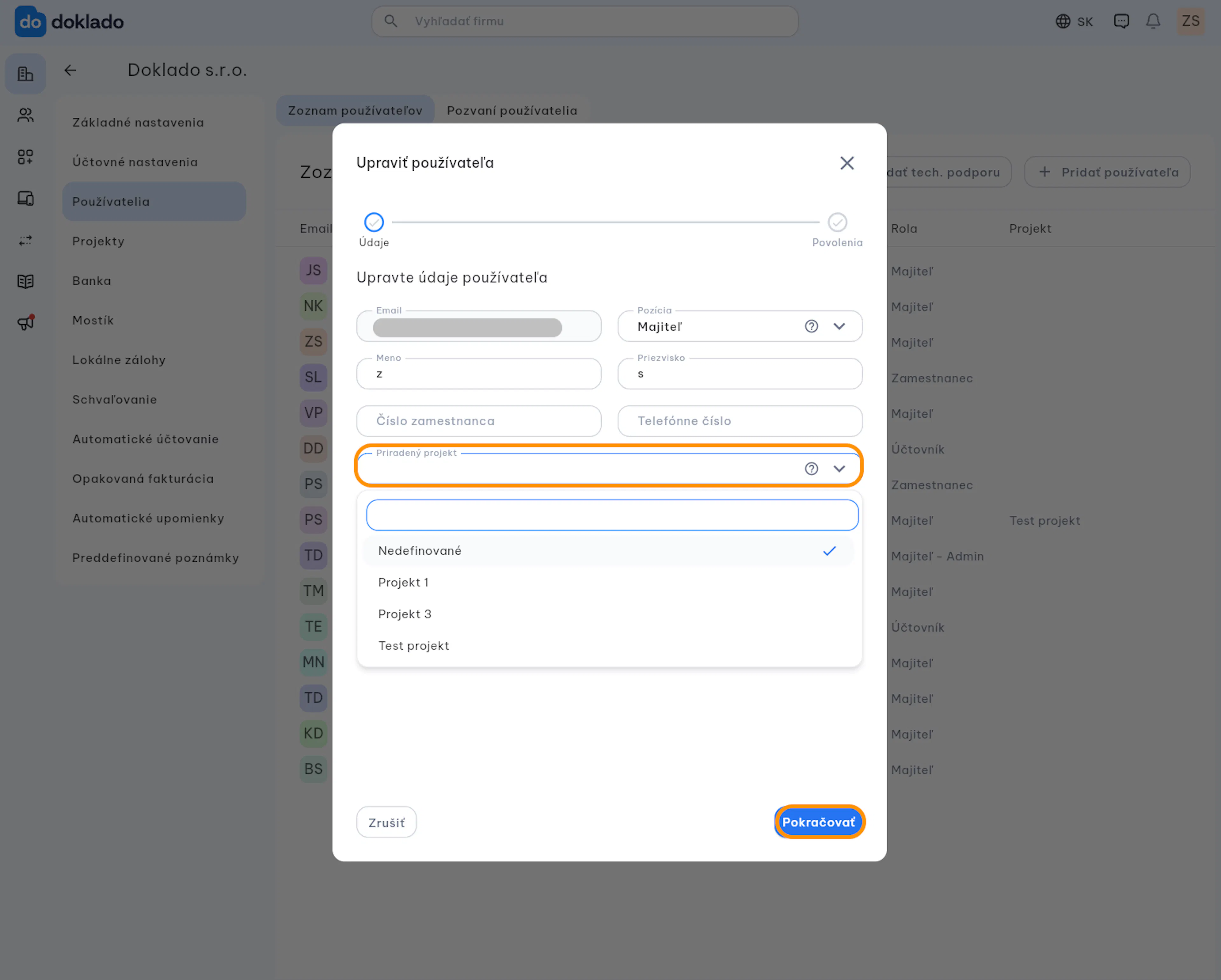Collapse the Priradený projekt dropdown chevron
This screenshot has height=980, width=1221.
coord(839,469)
